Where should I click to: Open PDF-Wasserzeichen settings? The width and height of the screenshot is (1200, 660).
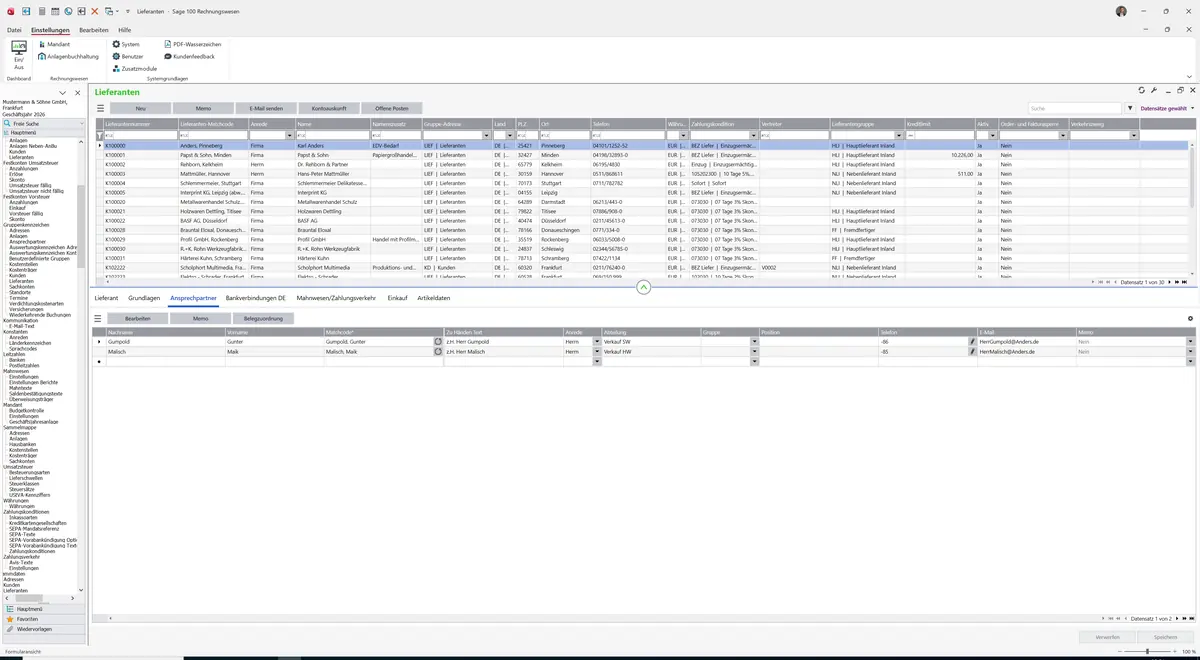click(x=193, y=44)
